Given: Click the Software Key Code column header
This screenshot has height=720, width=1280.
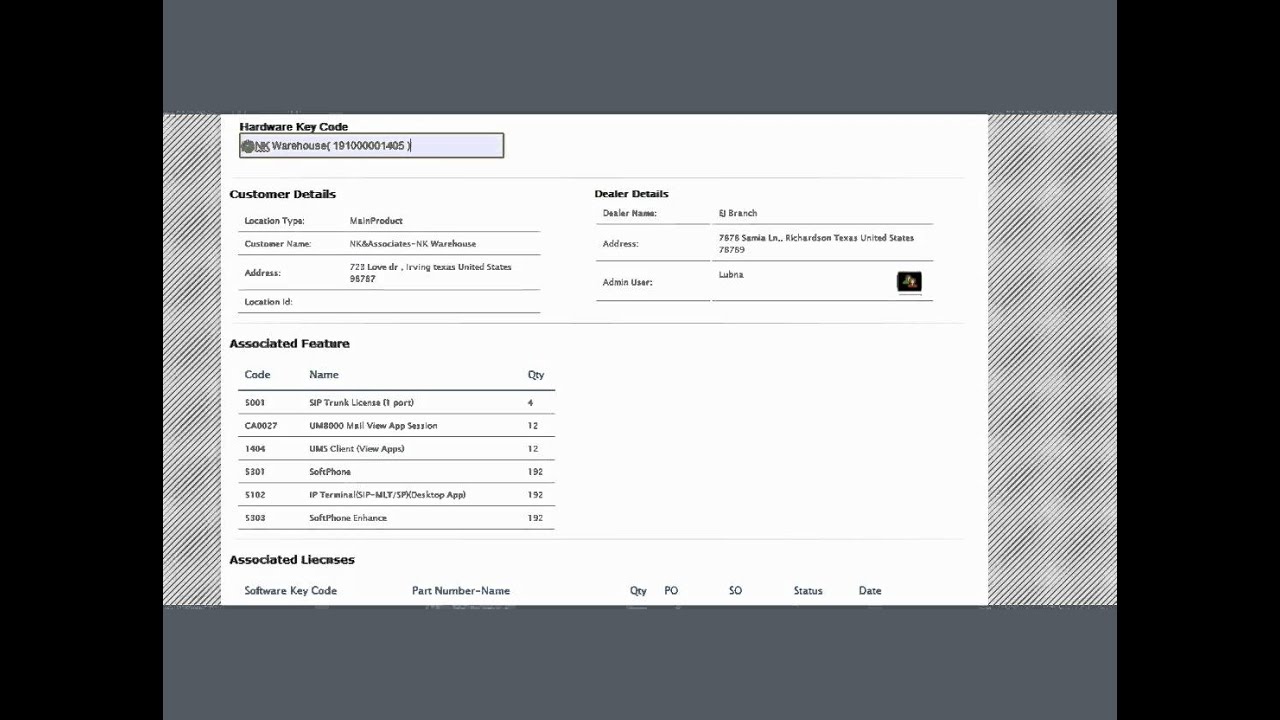Looking at the screenshot, I should [290, 591].
